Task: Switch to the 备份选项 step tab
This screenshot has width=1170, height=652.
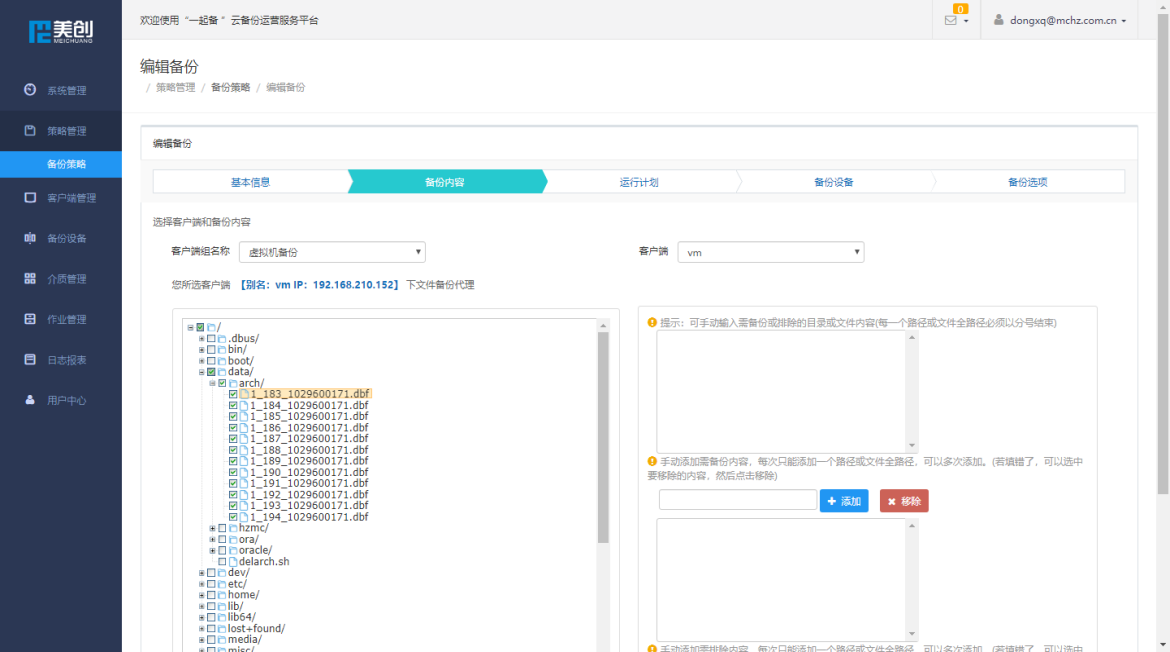Action: (x=1028, y=182)
